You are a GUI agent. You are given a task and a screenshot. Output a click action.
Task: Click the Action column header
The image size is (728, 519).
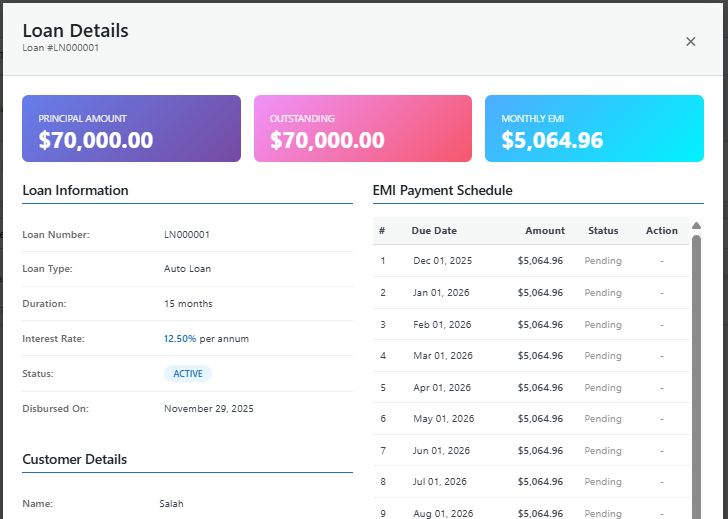click(x=661, y=231)
